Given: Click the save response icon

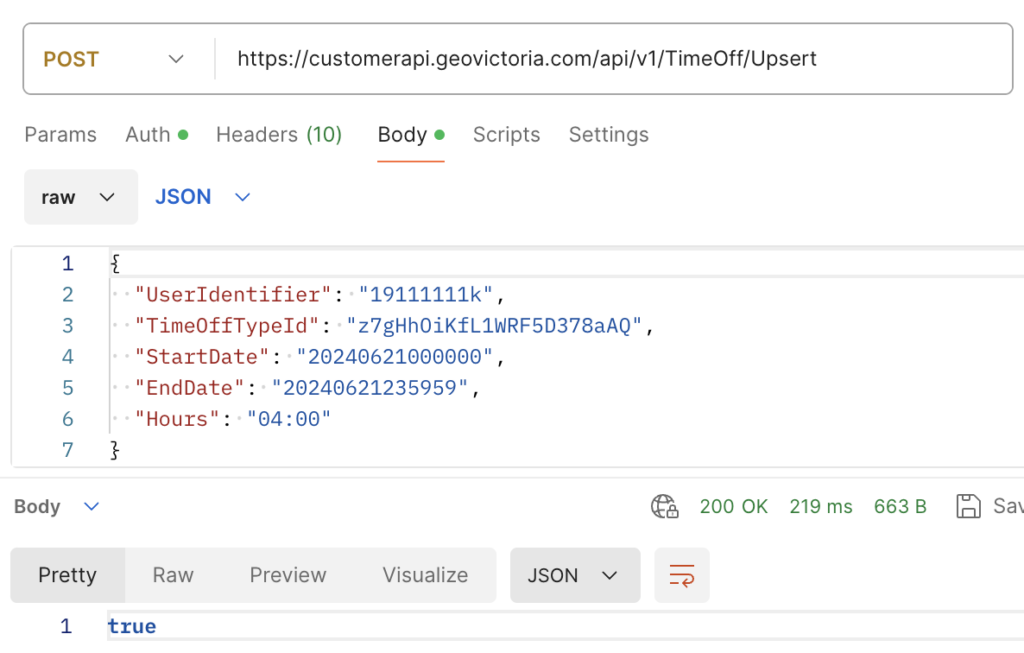Looking at the screenshot, I should pyautogui.click(x=968, y=507).
